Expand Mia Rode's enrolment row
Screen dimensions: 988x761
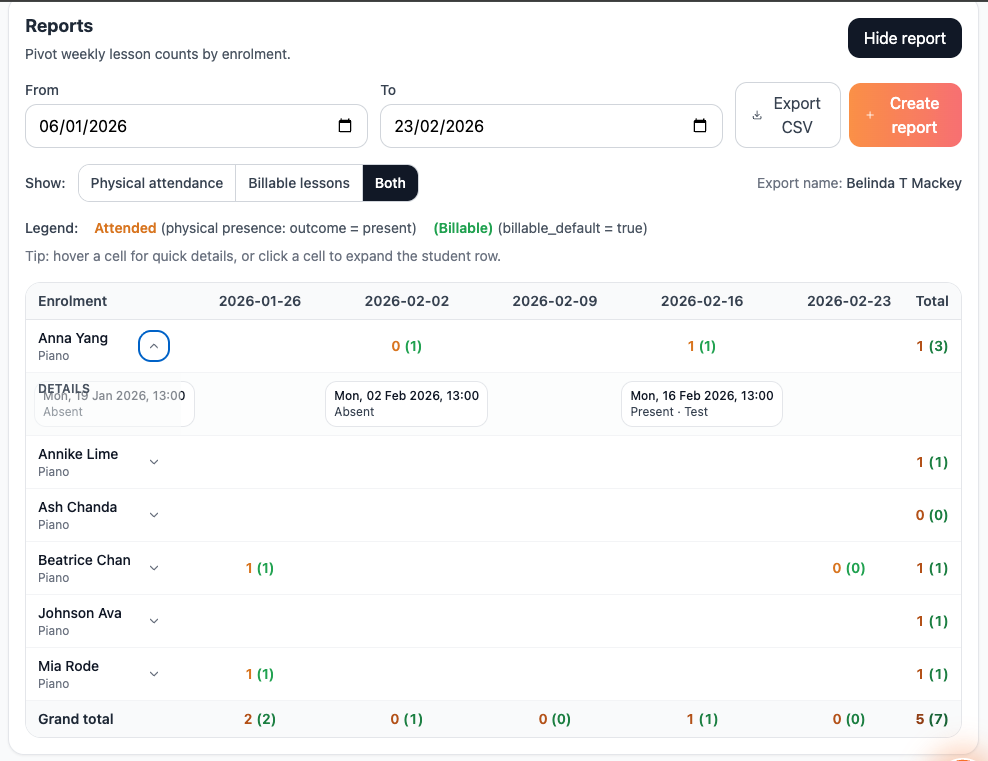point(154,673)
